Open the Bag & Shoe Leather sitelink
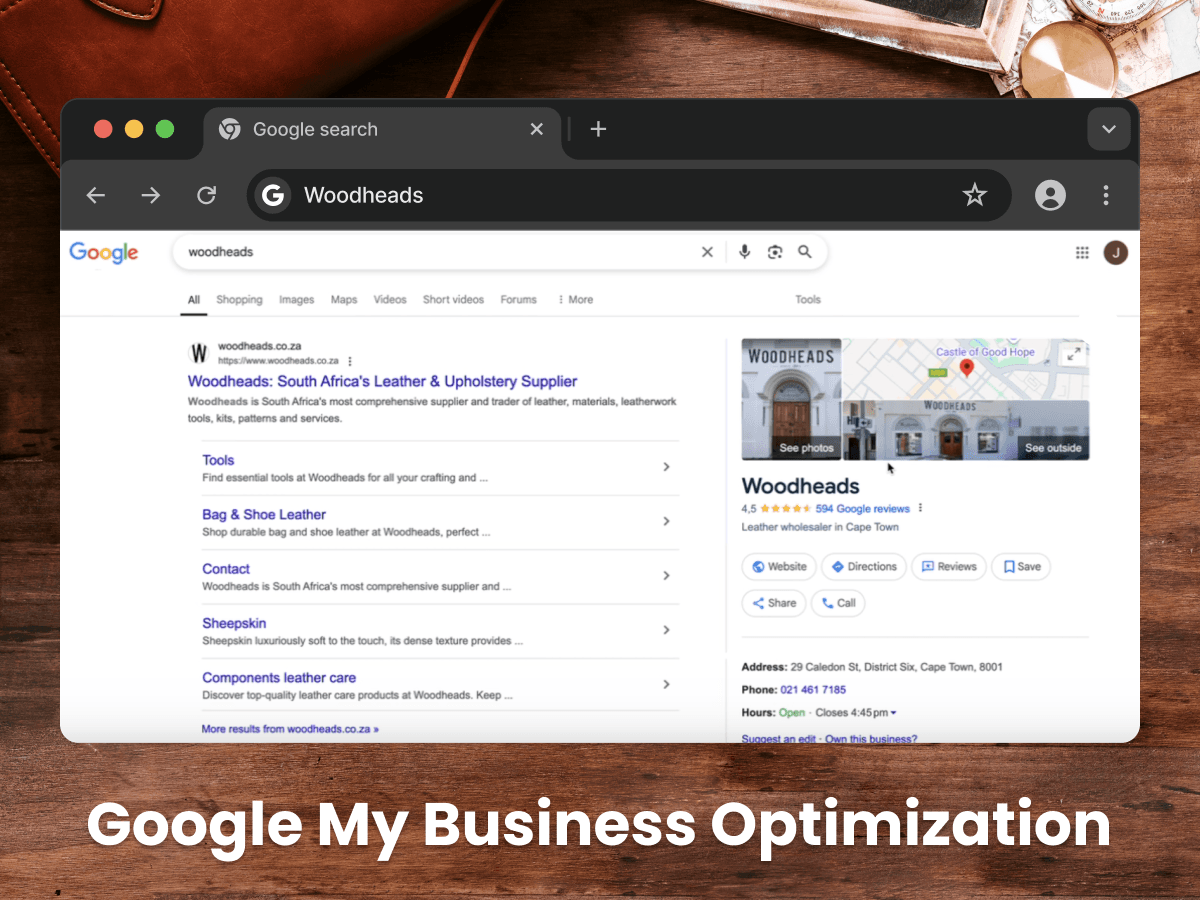 pyautogui.click(x=264, y=514)
